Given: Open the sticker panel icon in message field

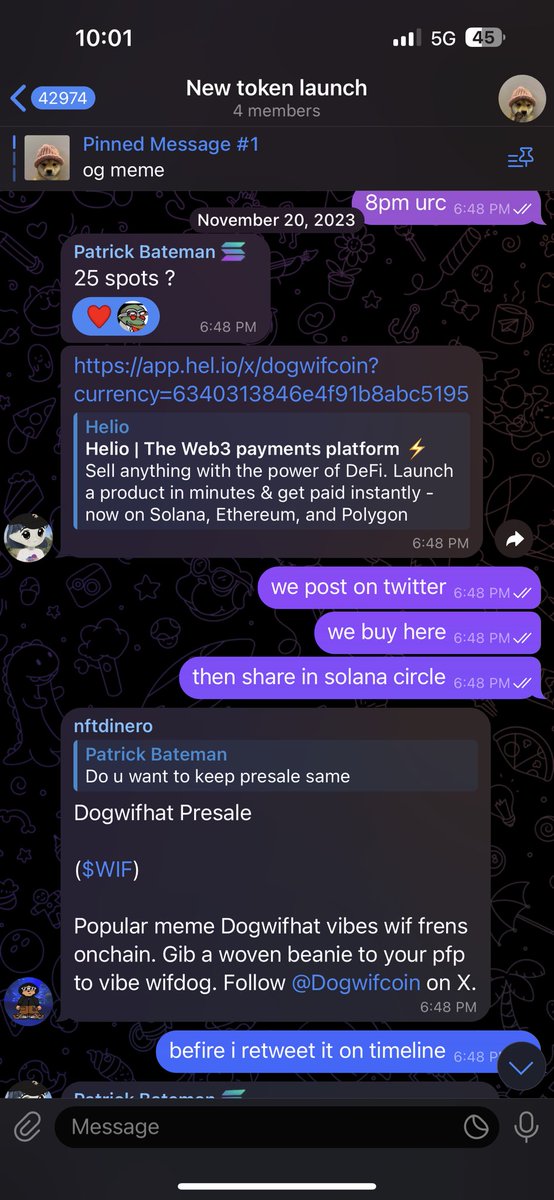Looking at the screenshot, I should 476,1127.
